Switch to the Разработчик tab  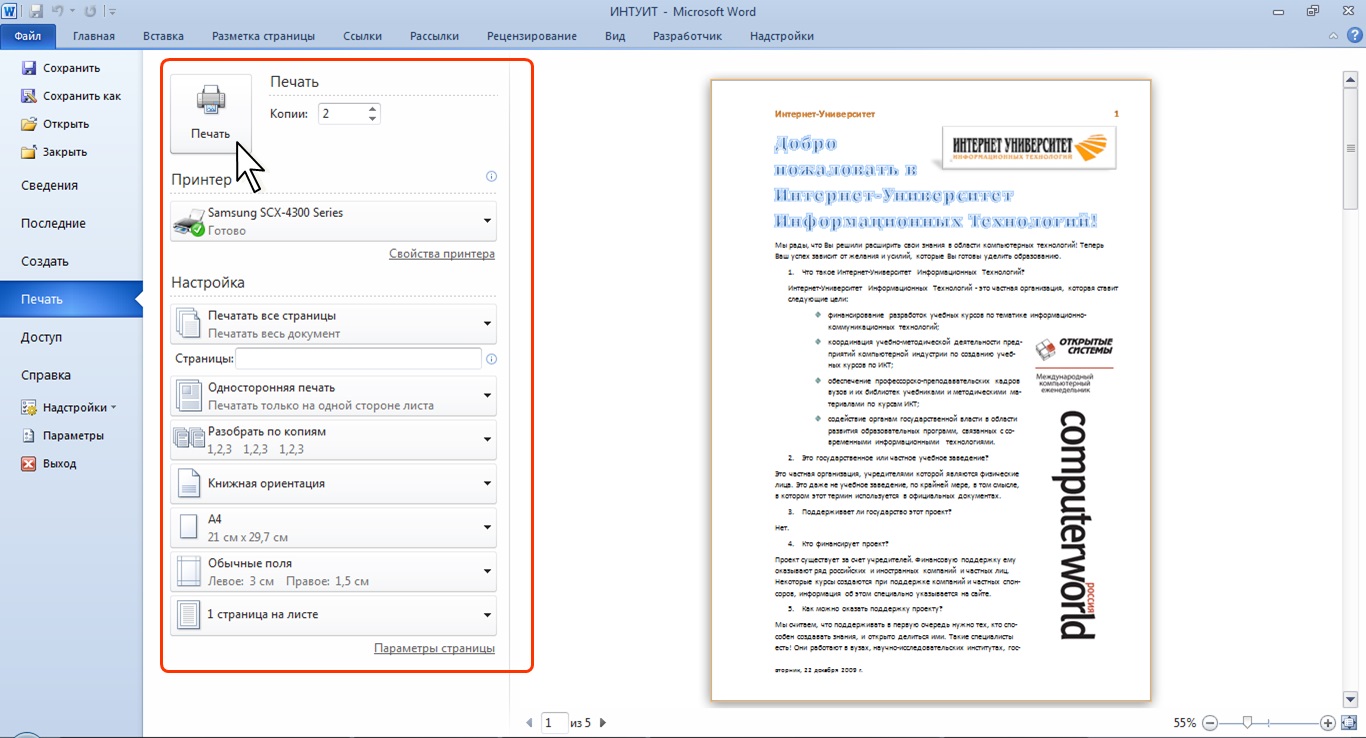pyautogui.click(x=687, y=36)
